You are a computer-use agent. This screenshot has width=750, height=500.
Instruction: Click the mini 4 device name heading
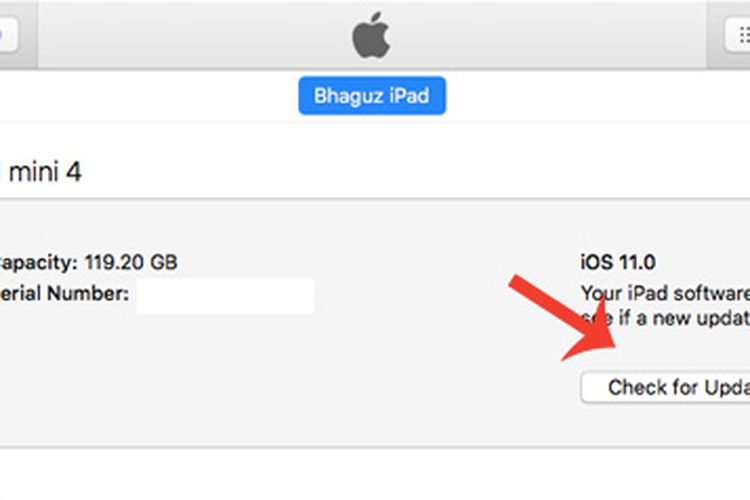tap(45, 171)
